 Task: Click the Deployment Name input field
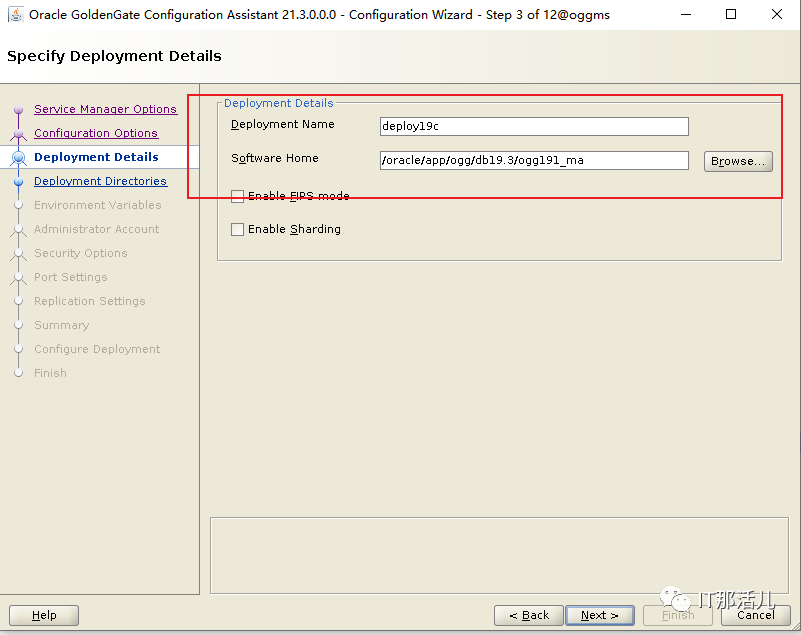point(534,126)
